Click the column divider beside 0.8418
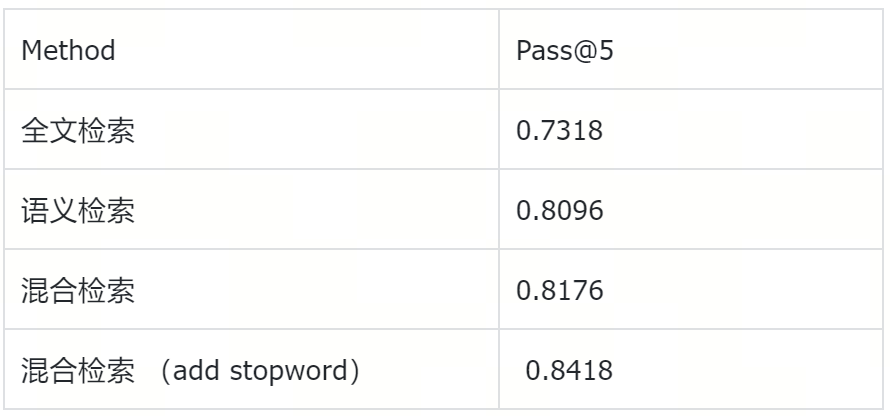890x416 pixels. tap(499, 369)
